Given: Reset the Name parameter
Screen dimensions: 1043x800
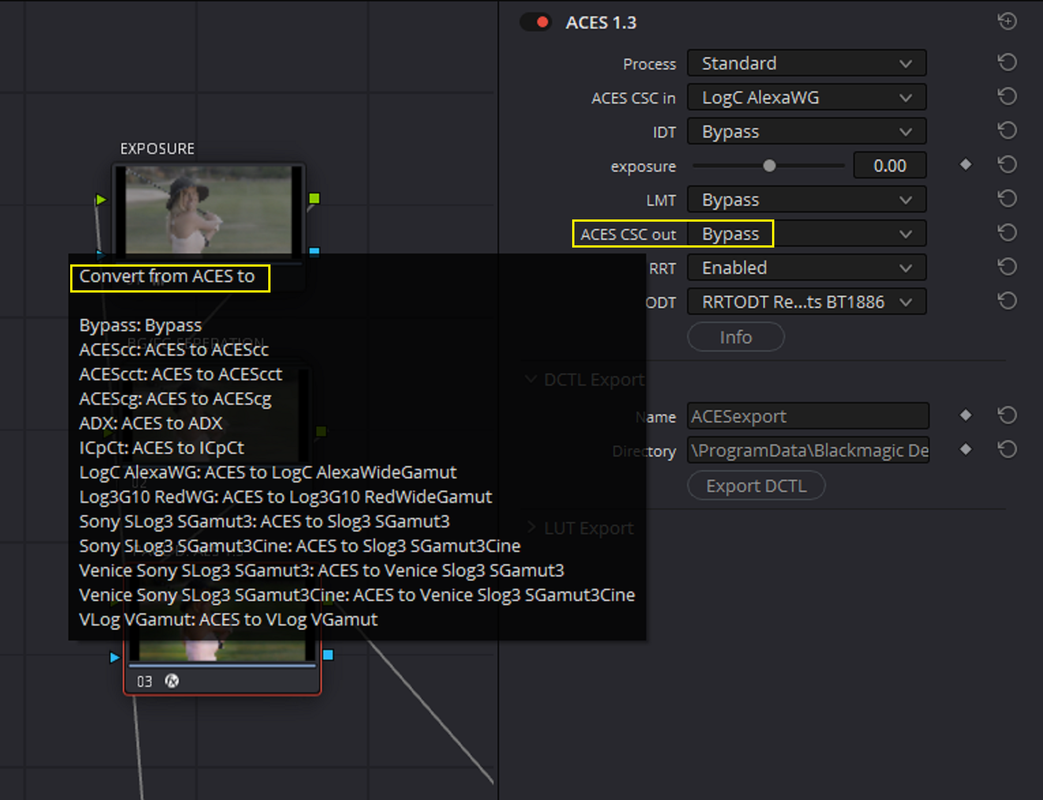Looking at the screenshot, I should (1007, 415).
